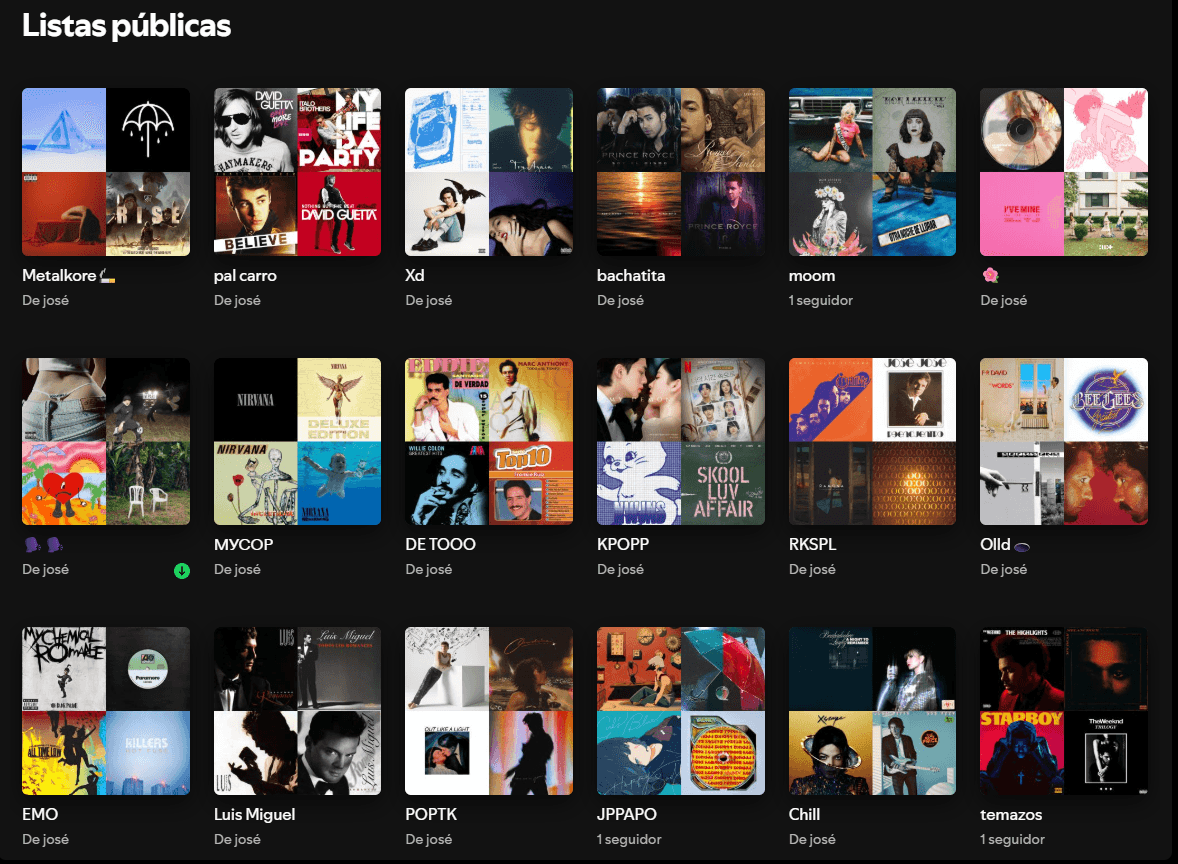Open the KPOPP playlist cover
1178x864 pixels.
pyautogui.click(x=681, y=441)
